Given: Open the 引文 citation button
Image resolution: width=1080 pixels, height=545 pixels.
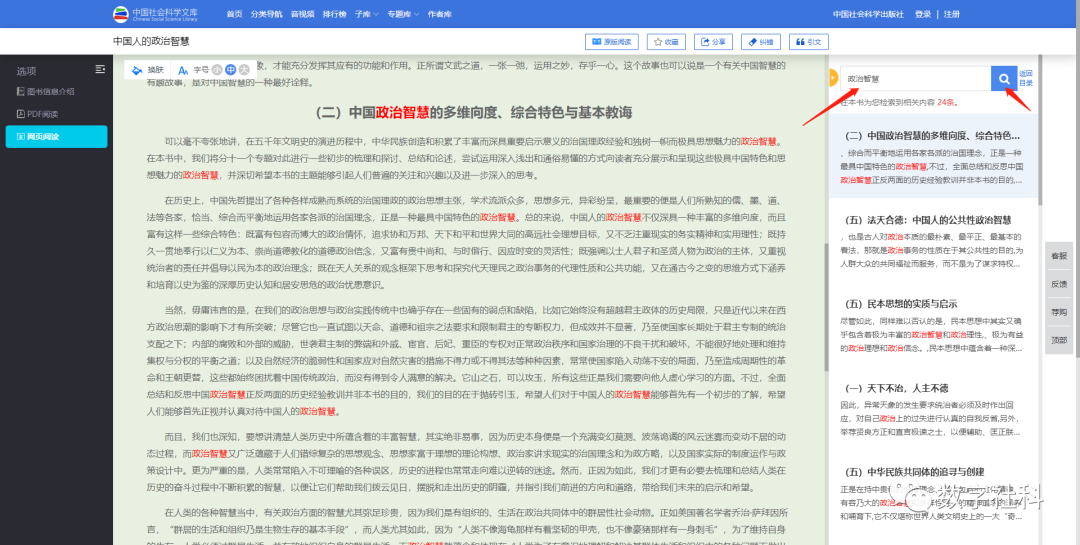Looking at the screenshot, I should (x=809, y=42).
